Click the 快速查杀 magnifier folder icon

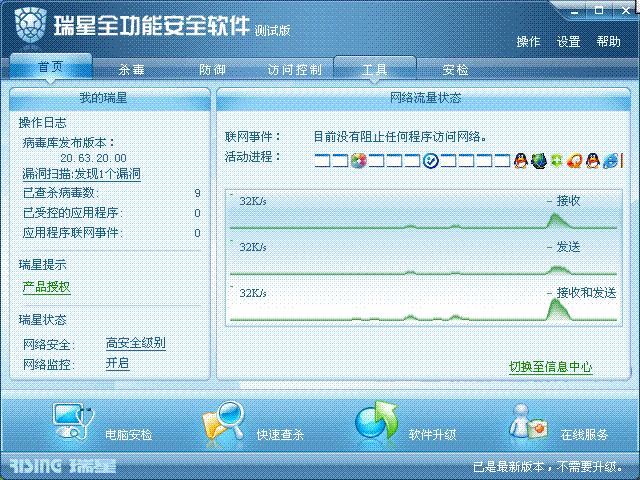223,420
